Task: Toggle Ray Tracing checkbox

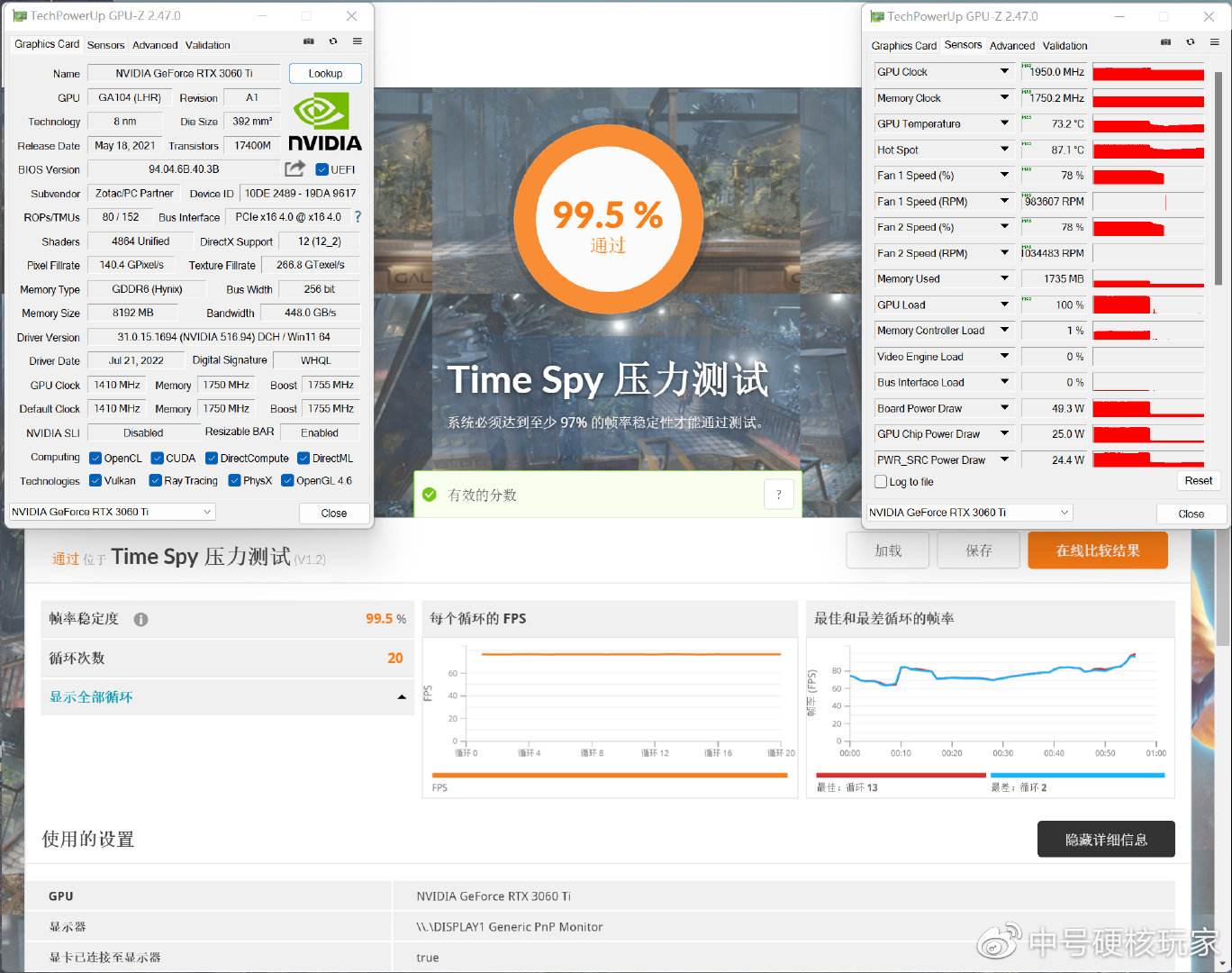Action: click(x=156, y=481)
